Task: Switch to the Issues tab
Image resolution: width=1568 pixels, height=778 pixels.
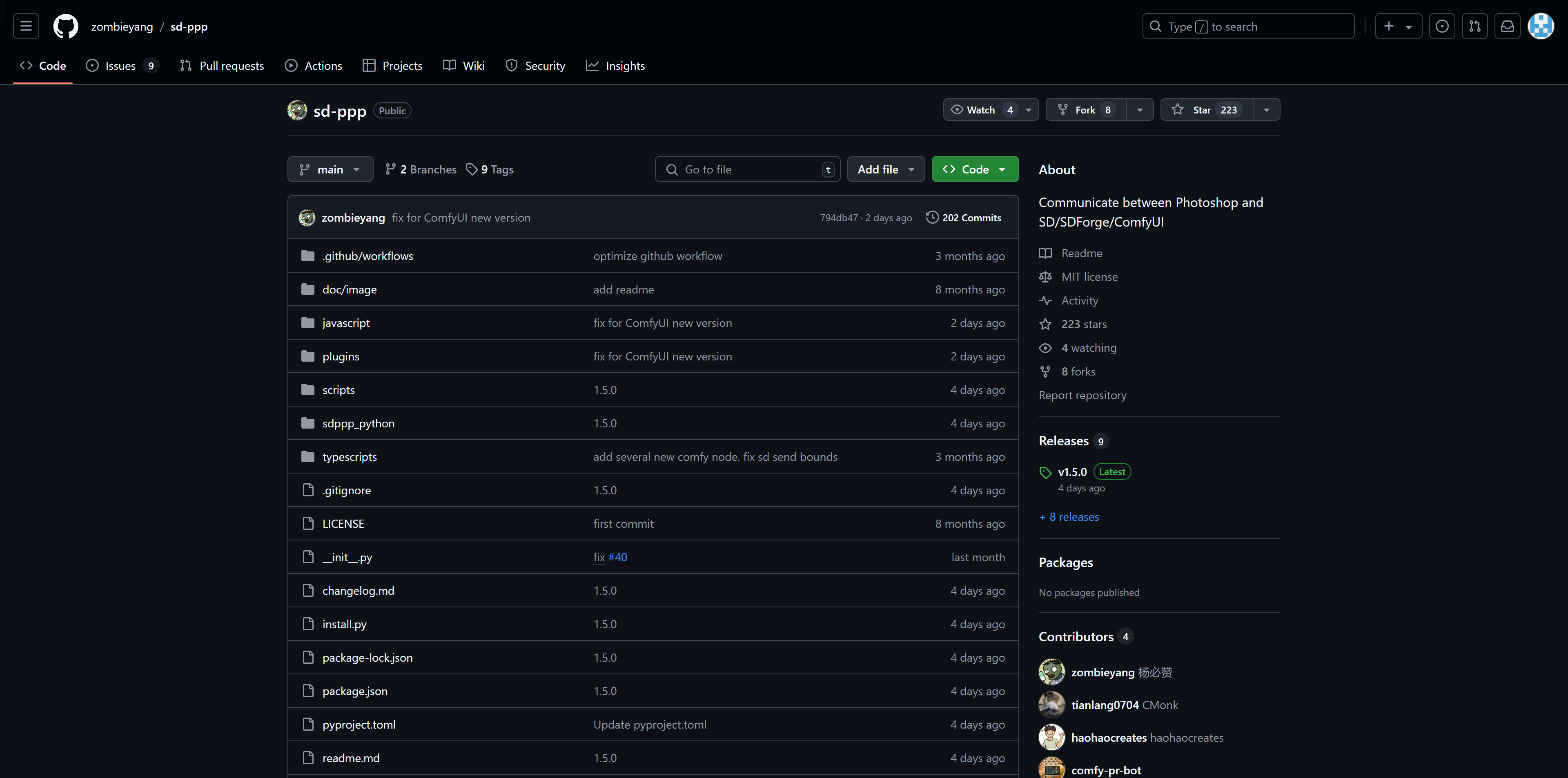Action: [122, 66]
